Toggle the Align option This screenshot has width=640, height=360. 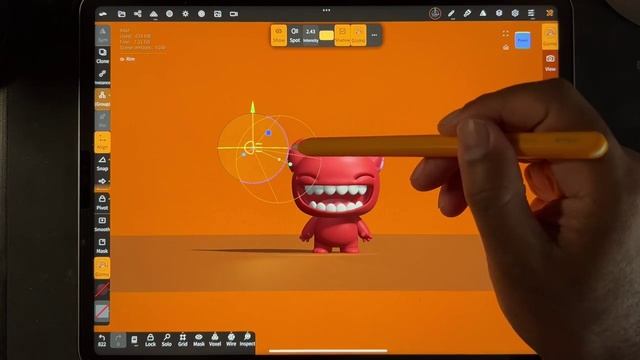coord(102,142)
